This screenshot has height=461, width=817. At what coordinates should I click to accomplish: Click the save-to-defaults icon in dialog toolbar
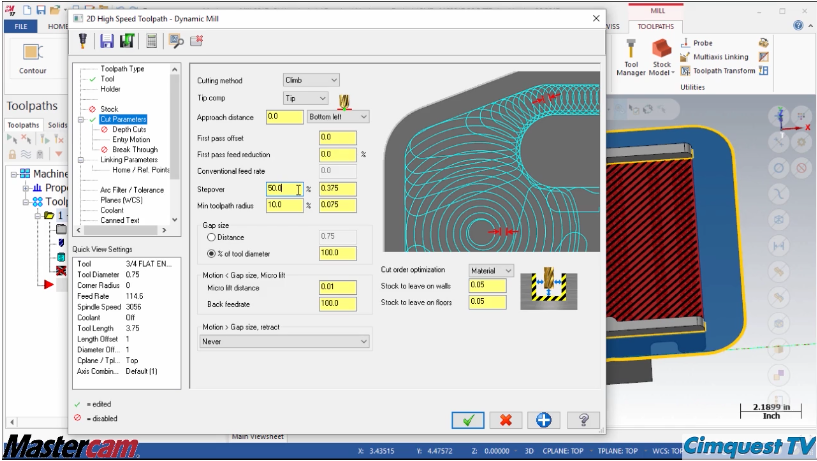[127, 41]
